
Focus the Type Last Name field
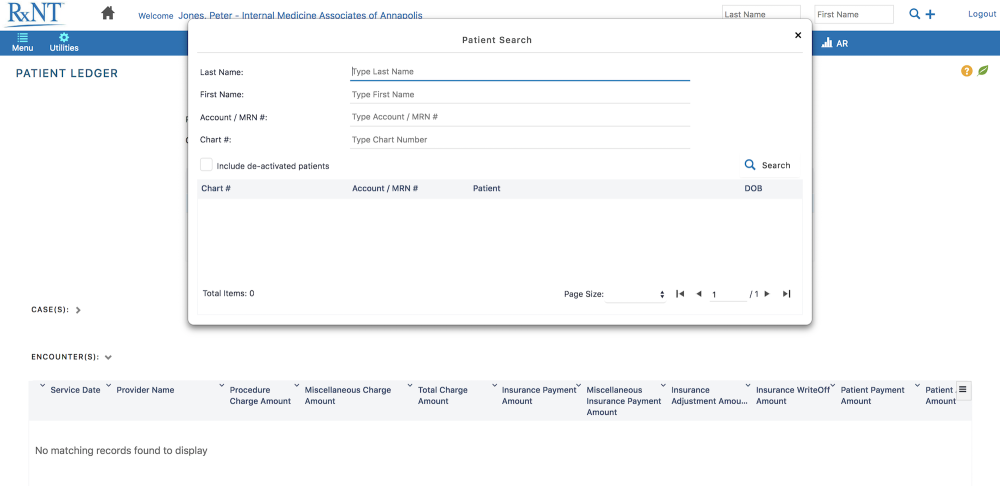click(x=520, y=71)
